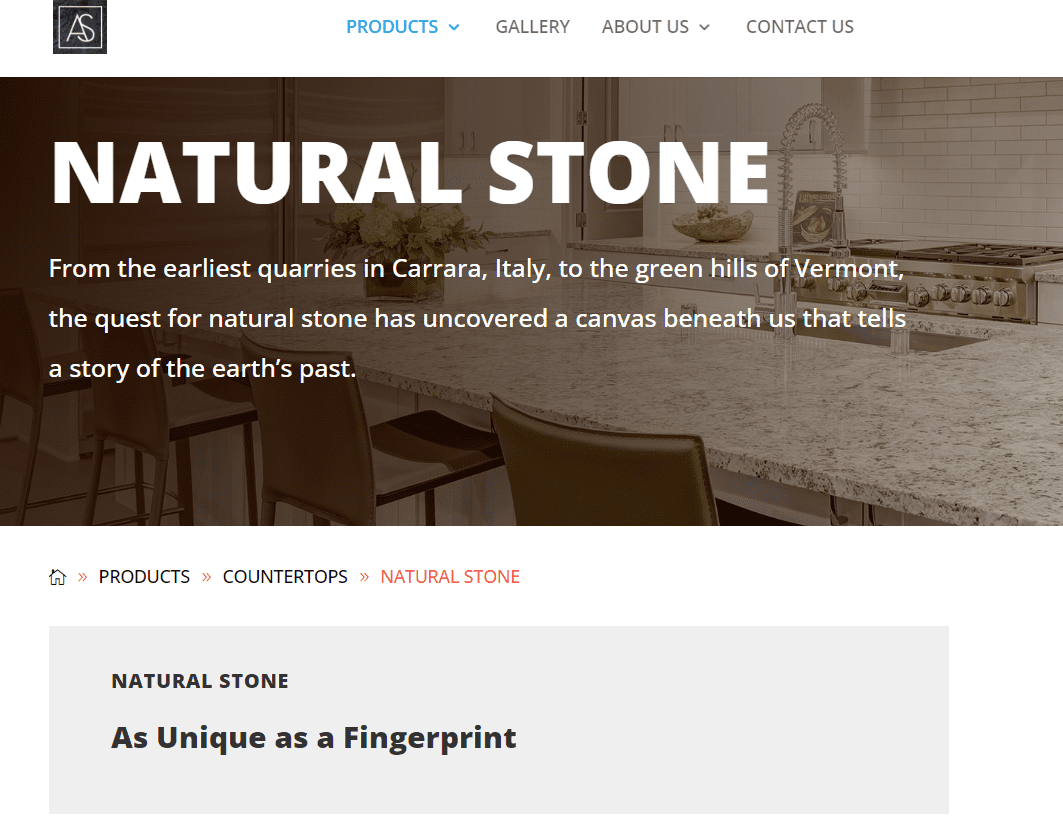This screenshot has height=817, width=1063.
Task: Open the GALLERY page
Action: [532, 27]
